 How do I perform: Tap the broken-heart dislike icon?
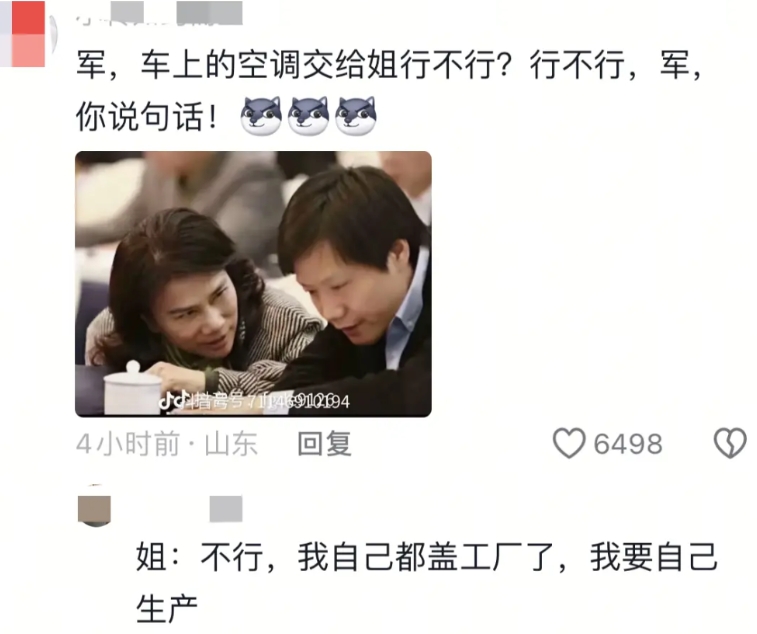click(729, 442)
